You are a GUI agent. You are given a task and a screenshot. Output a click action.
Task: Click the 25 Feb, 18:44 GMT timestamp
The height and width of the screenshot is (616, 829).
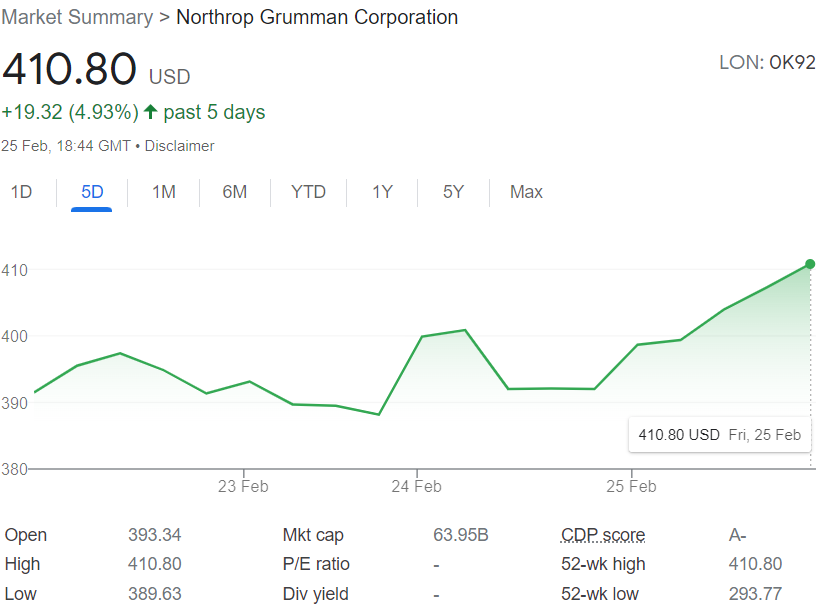click(66, 146)
